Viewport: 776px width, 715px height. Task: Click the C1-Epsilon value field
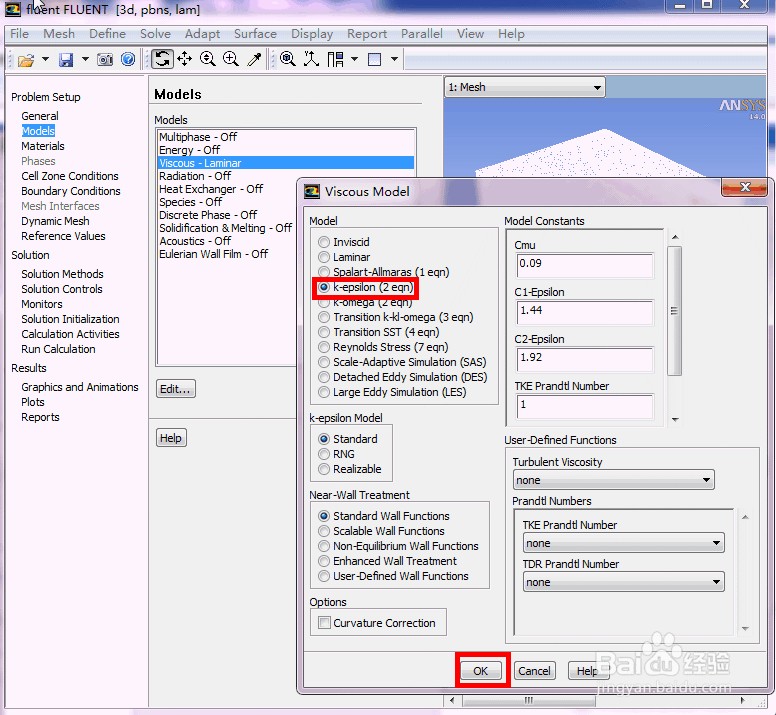pyautogui.click(x=584, y=312)
